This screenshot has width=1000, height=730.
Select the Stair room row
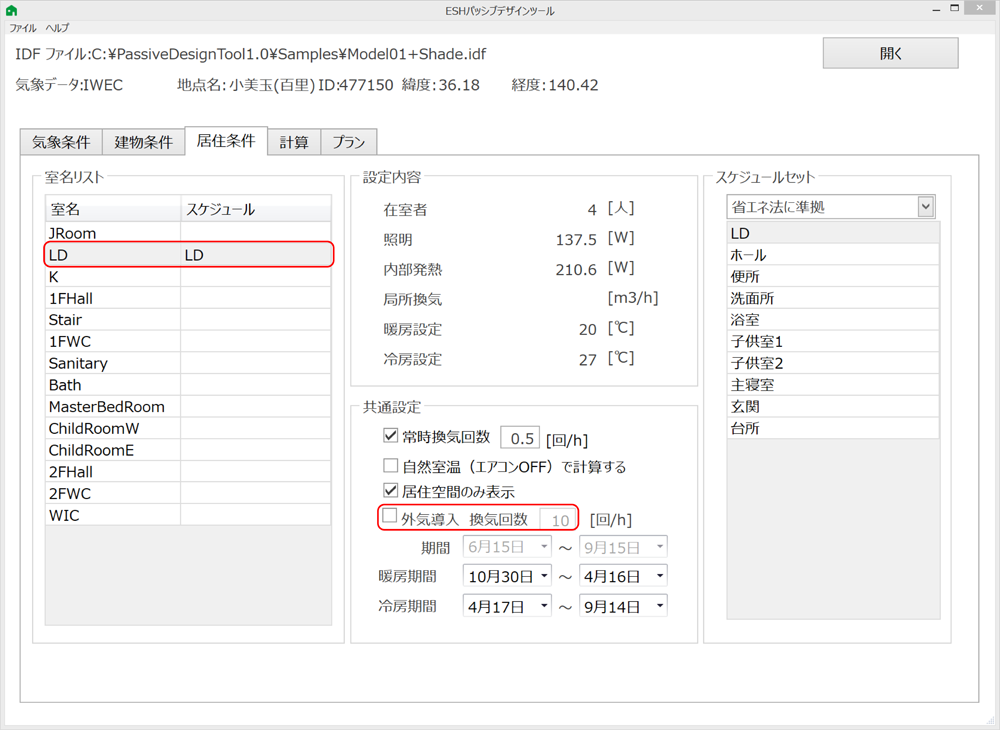pyautogui.click(x=188, y=320)
